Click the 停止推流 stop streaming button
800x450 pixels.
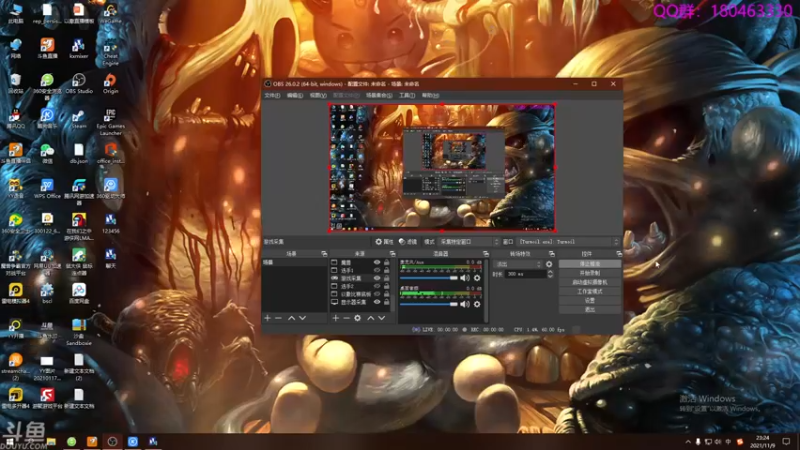tap(590, 264)
